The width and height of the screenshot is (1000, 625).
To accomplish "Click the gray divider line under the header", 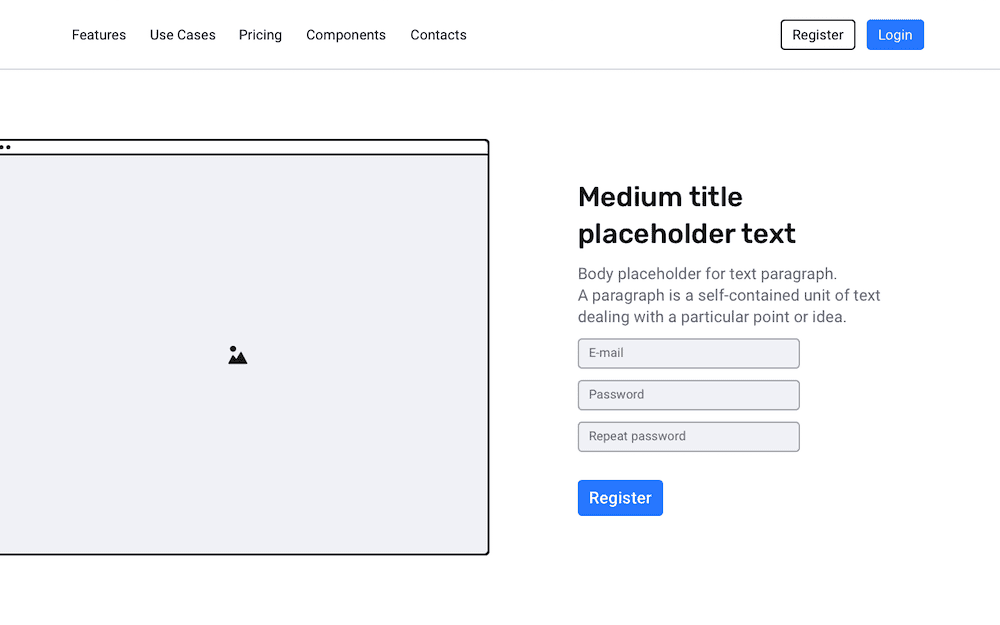I will coord(500,69).
